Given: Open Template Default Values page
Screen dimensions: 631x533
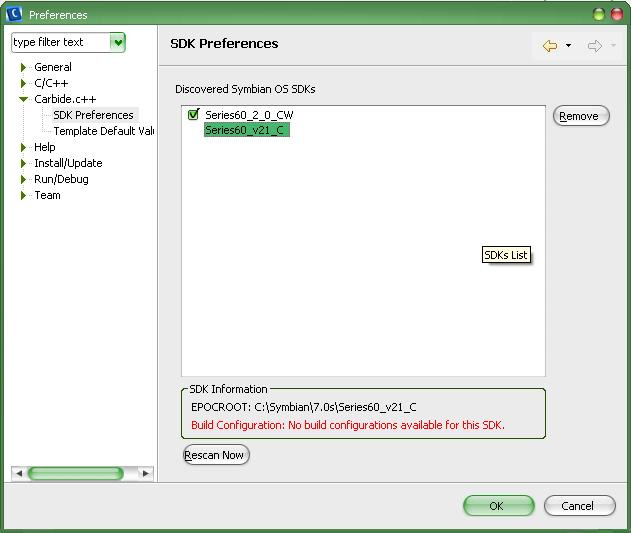Looking at the screenshot, I should [103, 131].
